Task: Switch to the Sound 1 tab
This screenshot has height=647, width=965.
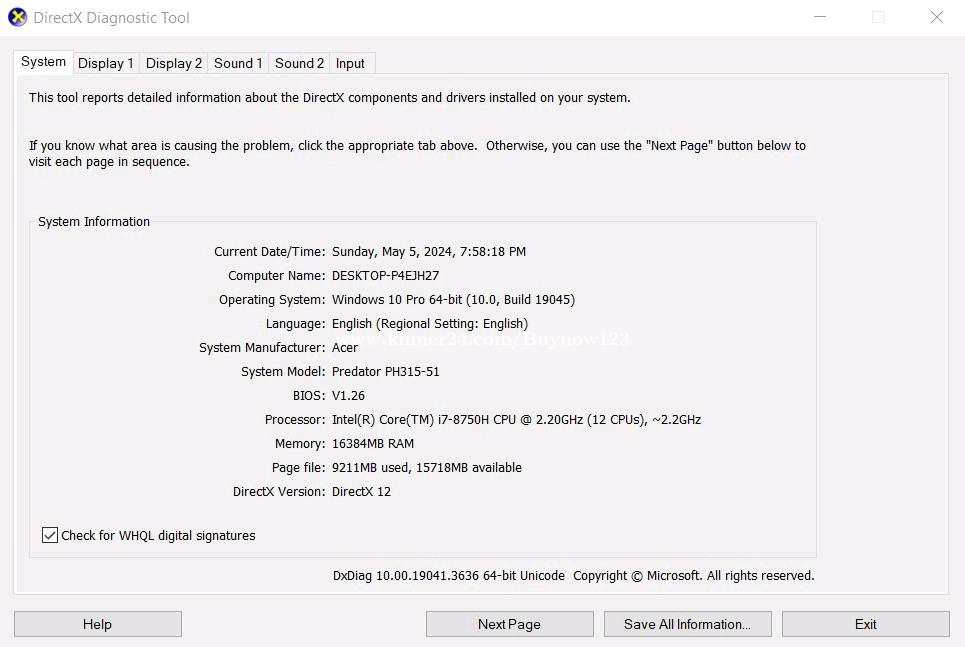Action: pyautogui.click(x=238, y=63)
